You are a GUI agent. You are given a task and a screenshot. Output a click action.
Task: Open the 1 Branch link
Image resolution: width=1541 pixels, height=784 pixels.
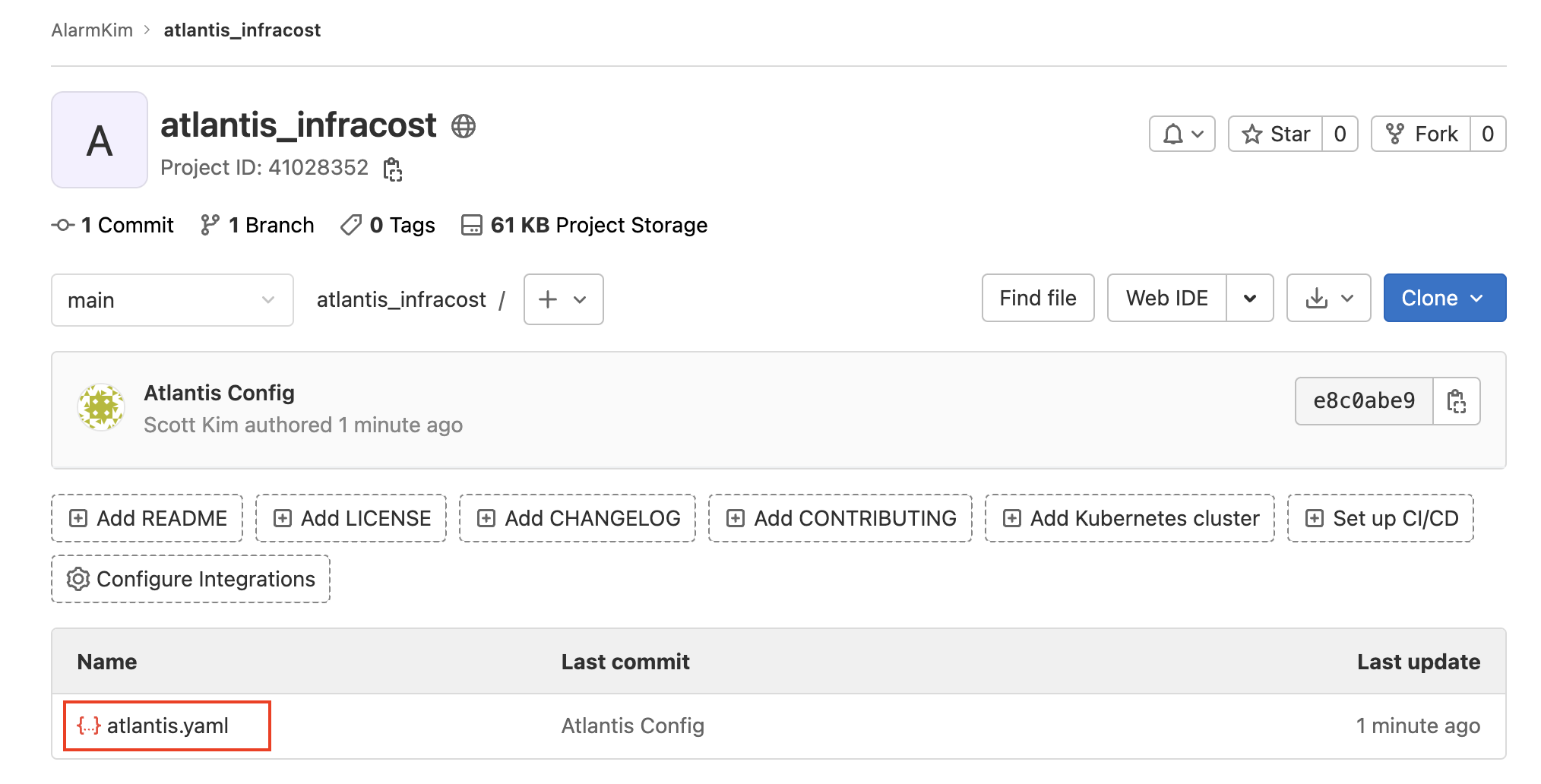tap(257, 225)
